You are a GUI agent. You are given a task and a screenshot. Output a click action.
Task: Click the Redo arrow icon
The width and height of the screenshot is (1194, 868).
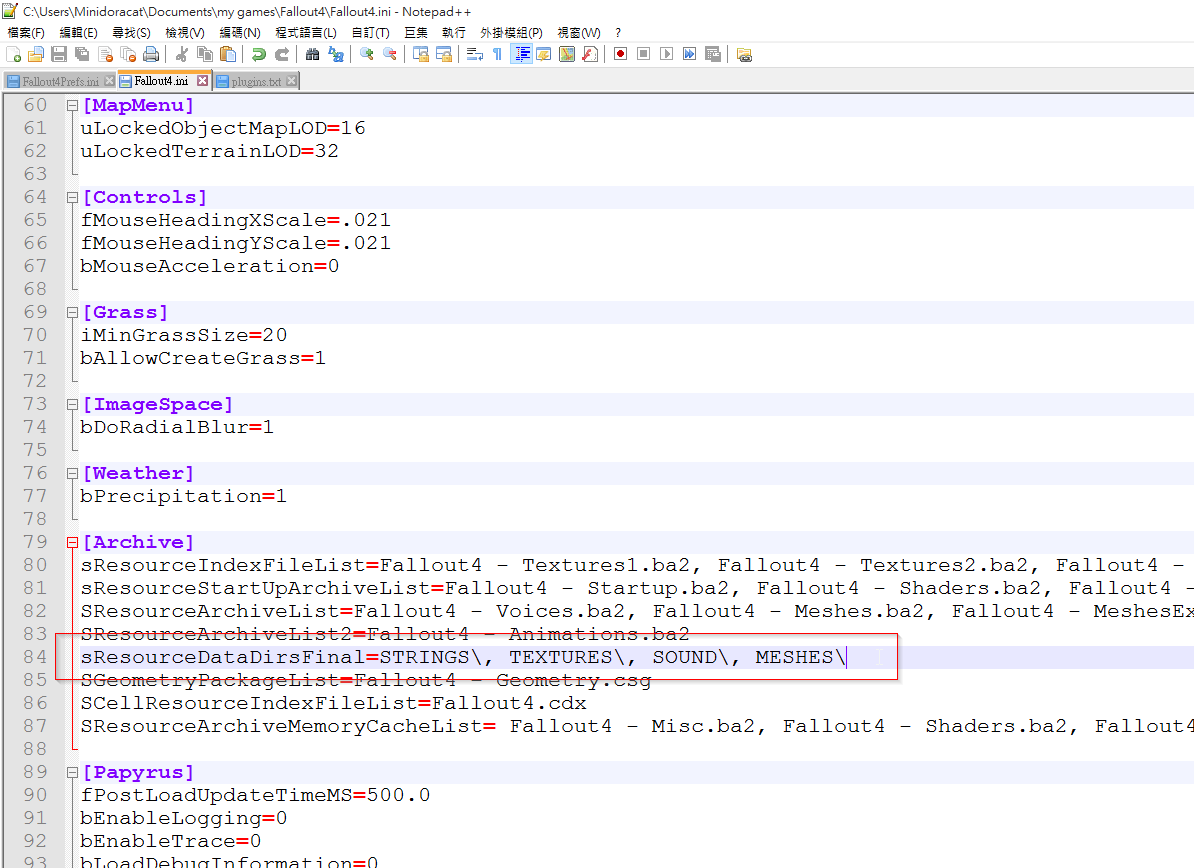point(282,54)
